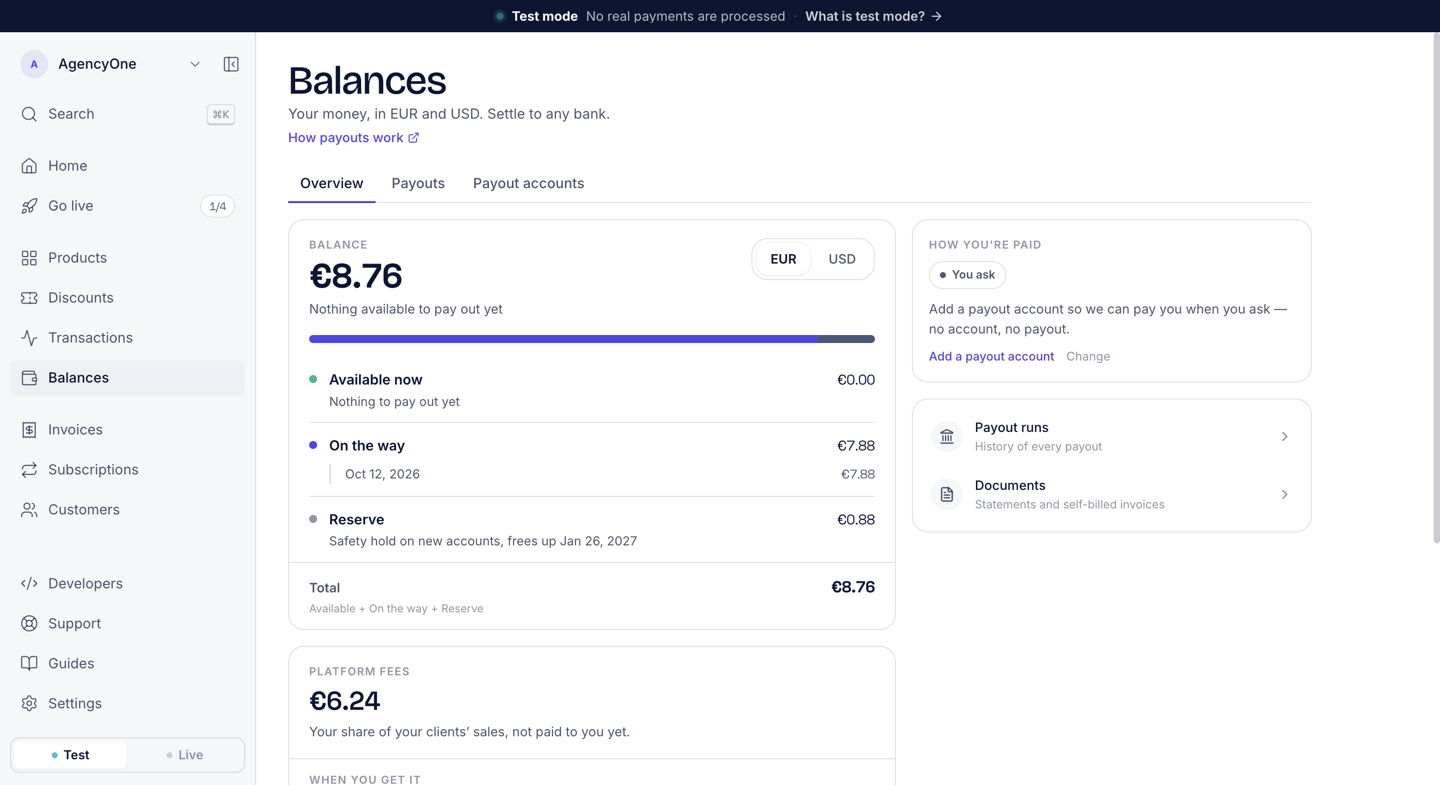Open Balances in the sidebar
Viewport: 1440px width, 785px height.
pos(128,378)
